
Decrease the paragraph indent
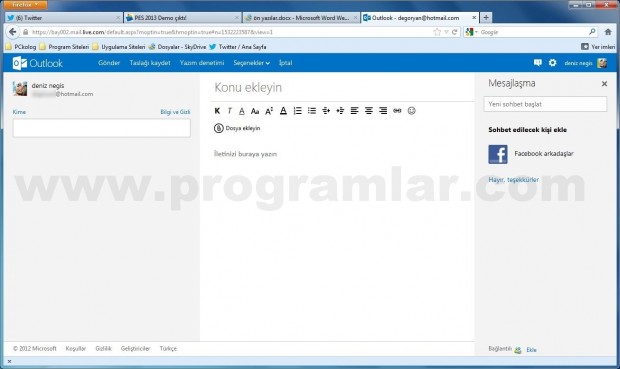click(x=340, y=111)
